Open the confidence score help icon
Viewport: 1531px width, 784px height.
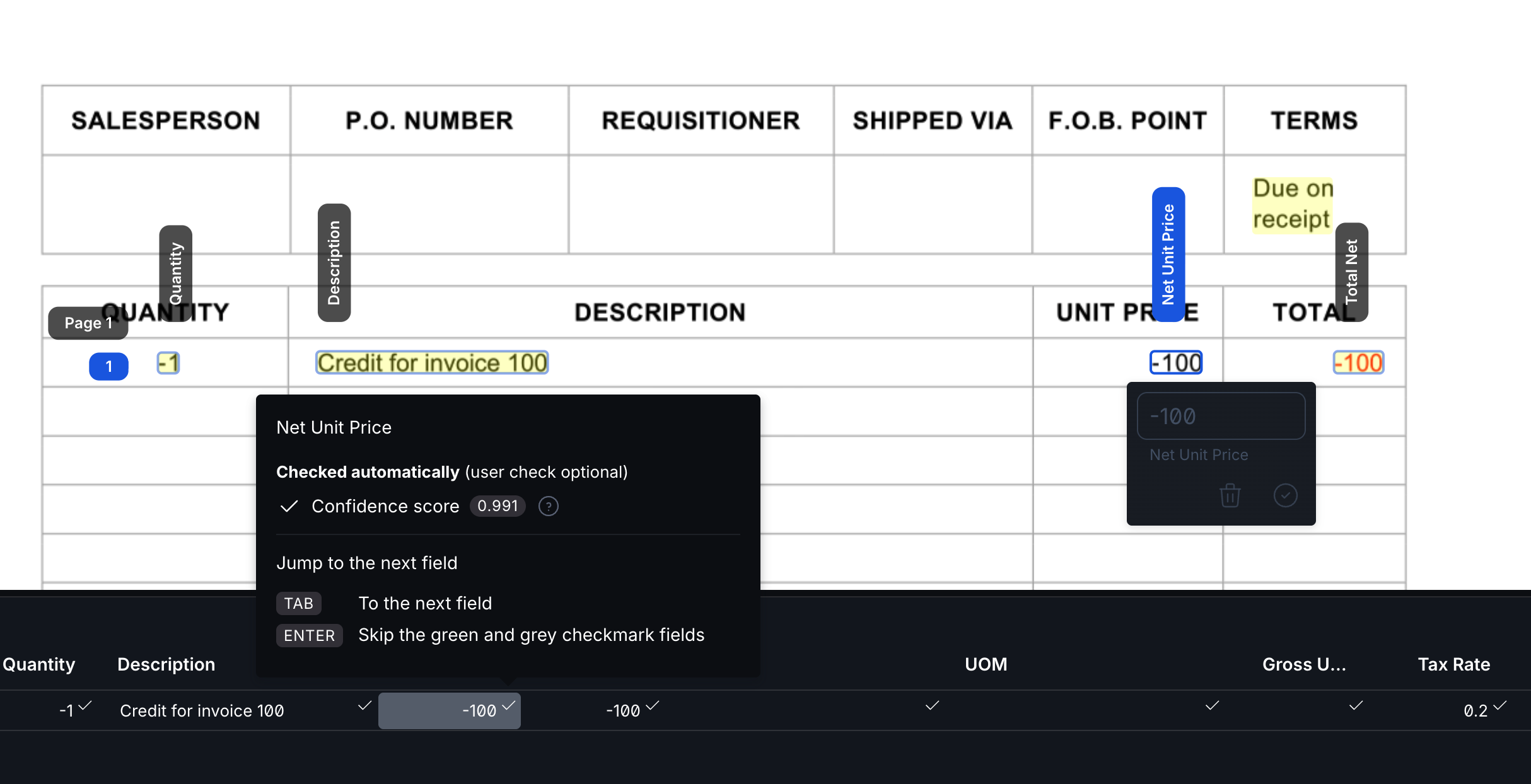(548, 506)
